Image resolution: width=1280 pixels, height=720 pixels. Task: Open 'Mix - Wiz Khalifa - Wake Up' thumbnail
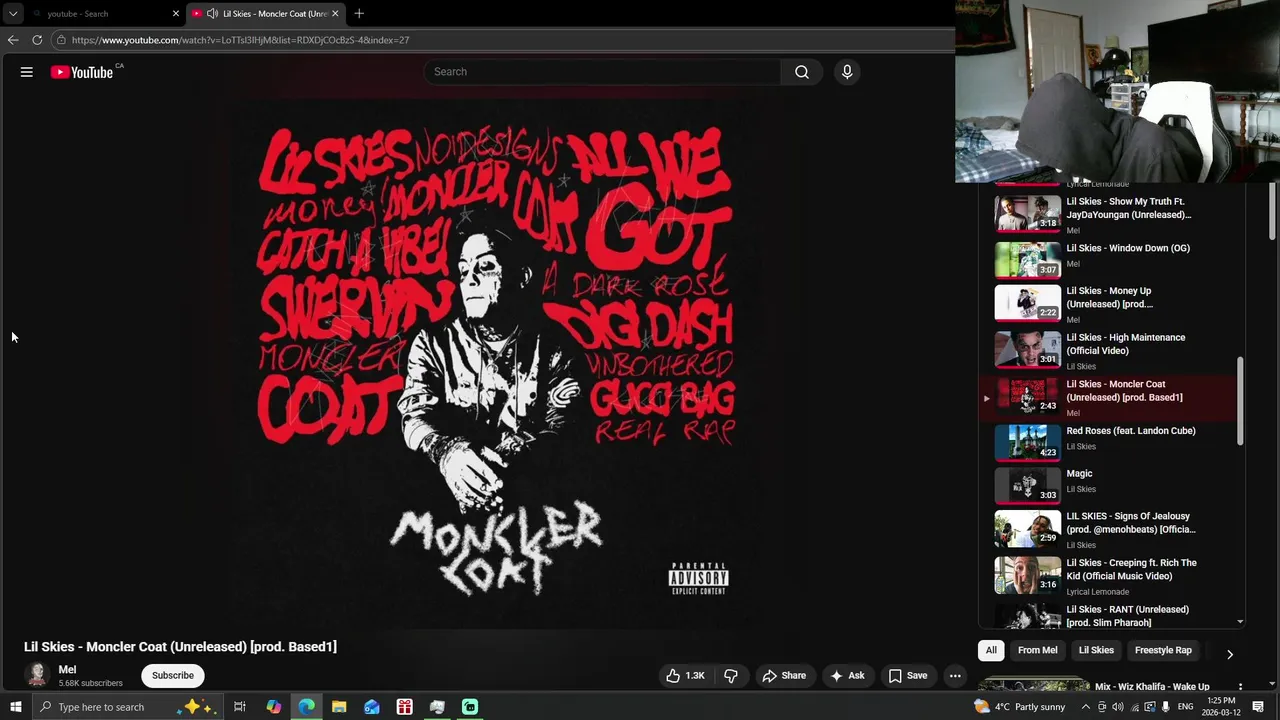tap(1034, 685)
